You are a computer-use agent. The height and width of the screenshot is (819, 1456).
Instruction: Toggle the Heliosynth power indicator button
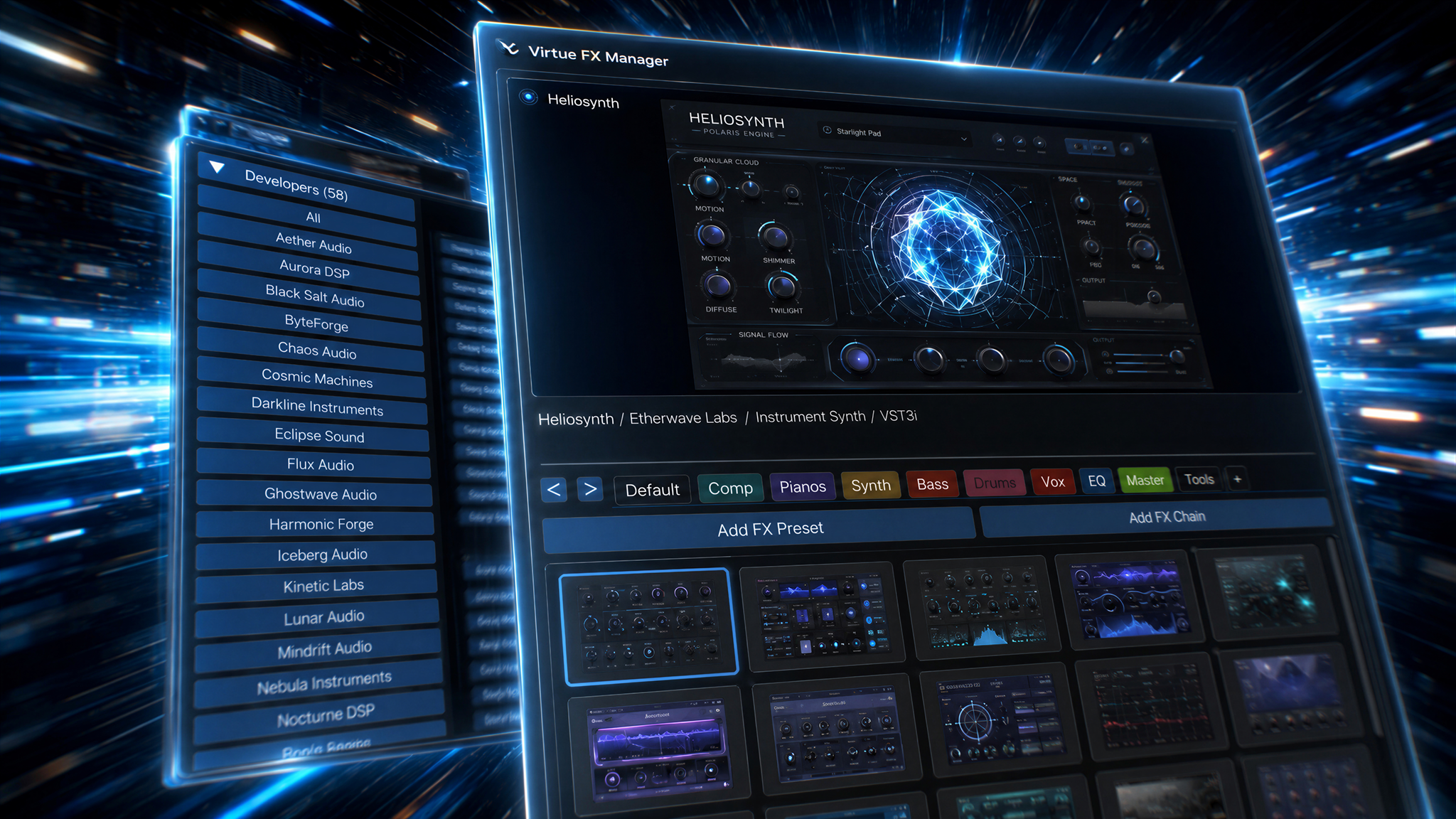tap(528, 97)
